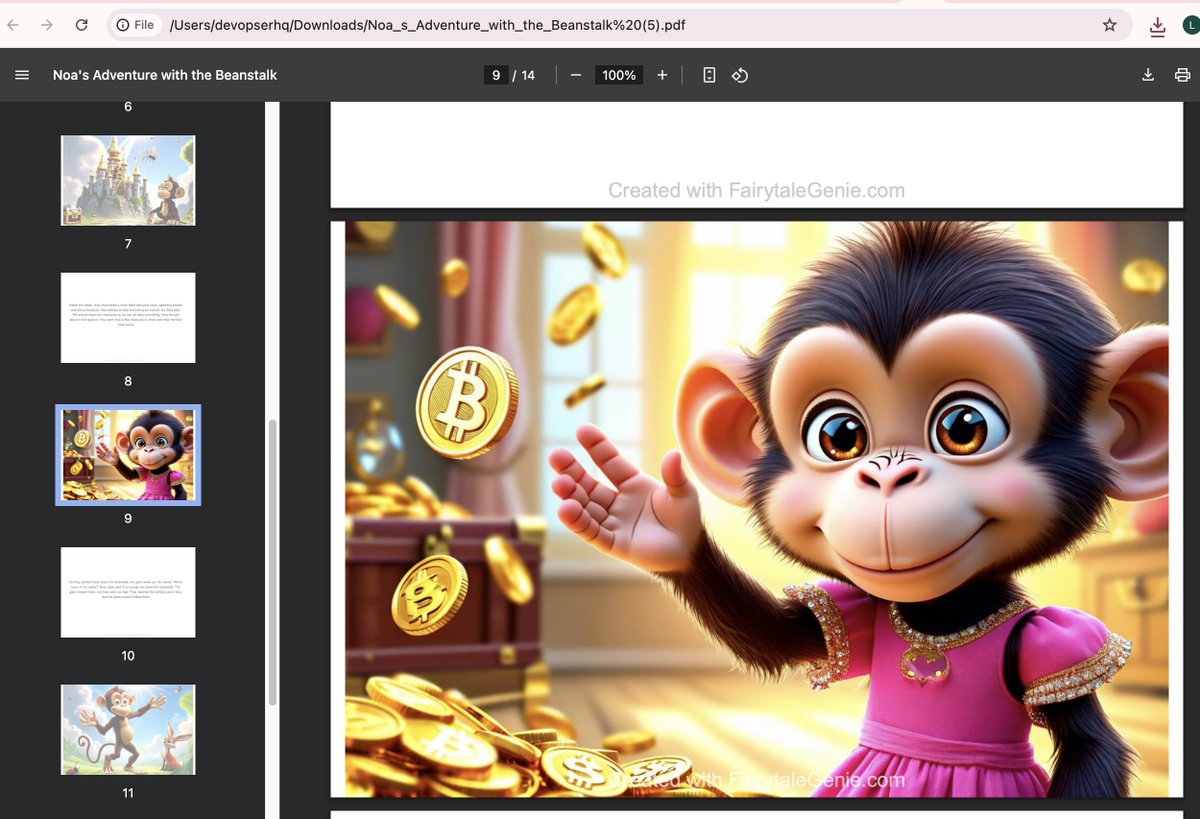Click the Fit to page icon
The height and width of the screenshot is (819, 1200).
tap(709, 75)
